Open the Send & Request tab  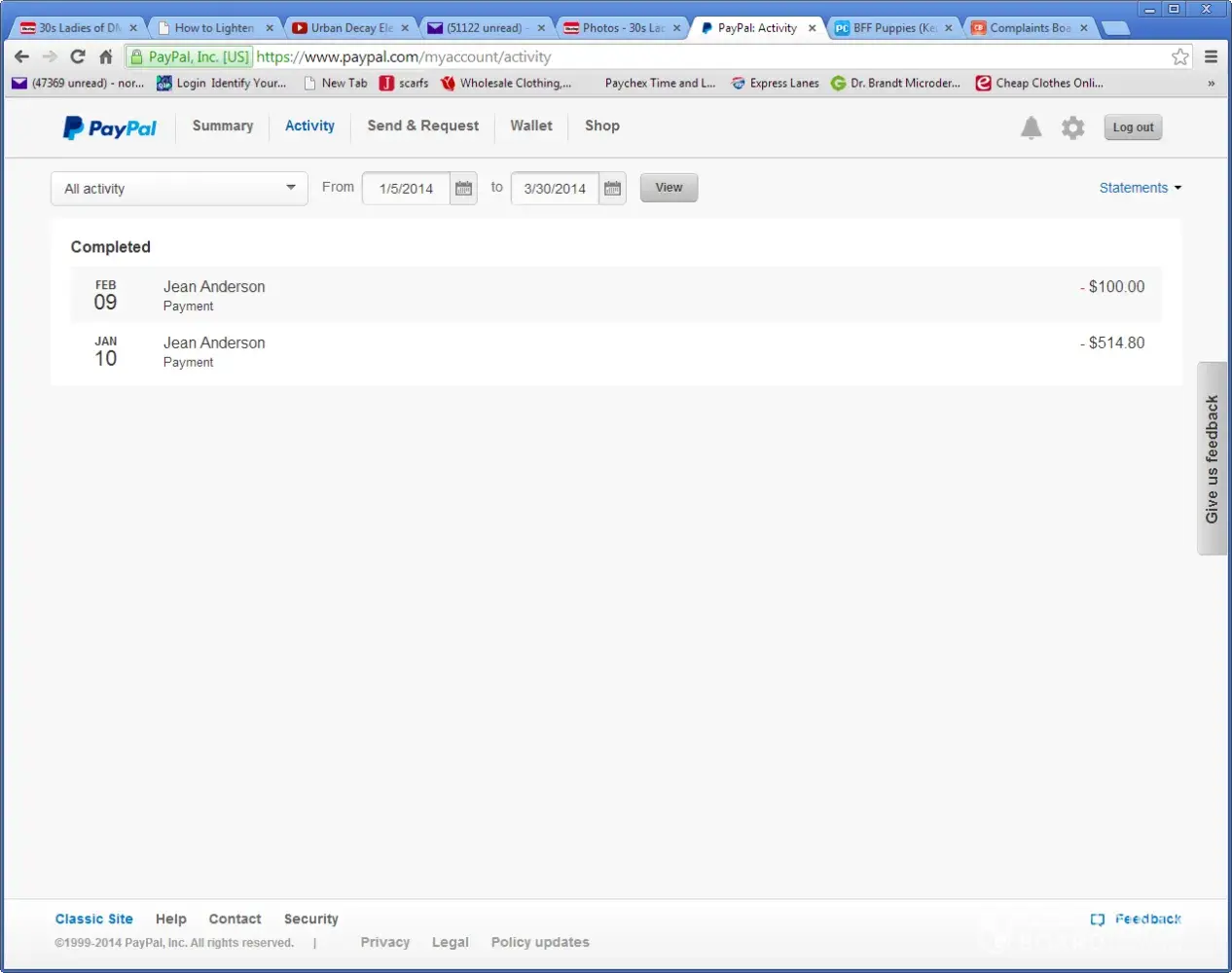[x=422, y=126]
